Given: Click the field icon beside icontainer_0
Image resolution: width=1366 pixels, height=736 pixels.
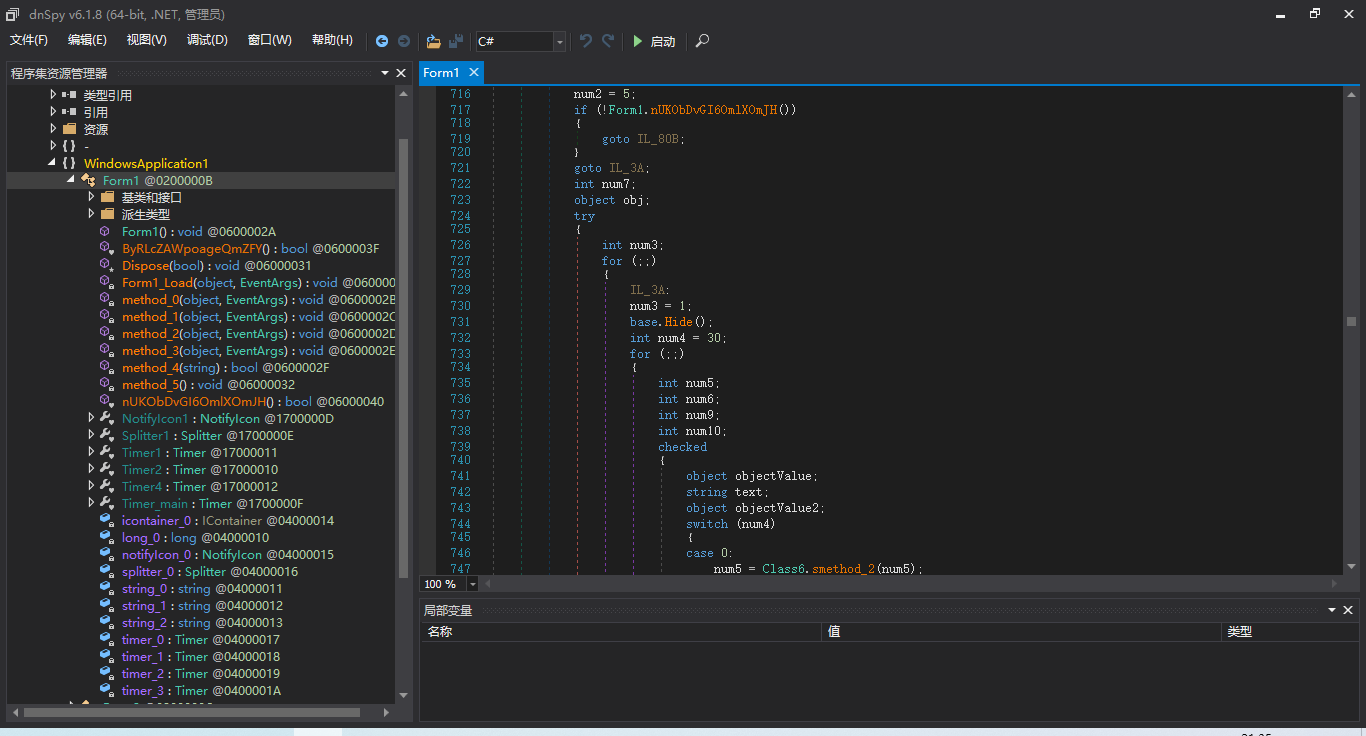Looking at the screenshot, I should click(x=106, y=520).
